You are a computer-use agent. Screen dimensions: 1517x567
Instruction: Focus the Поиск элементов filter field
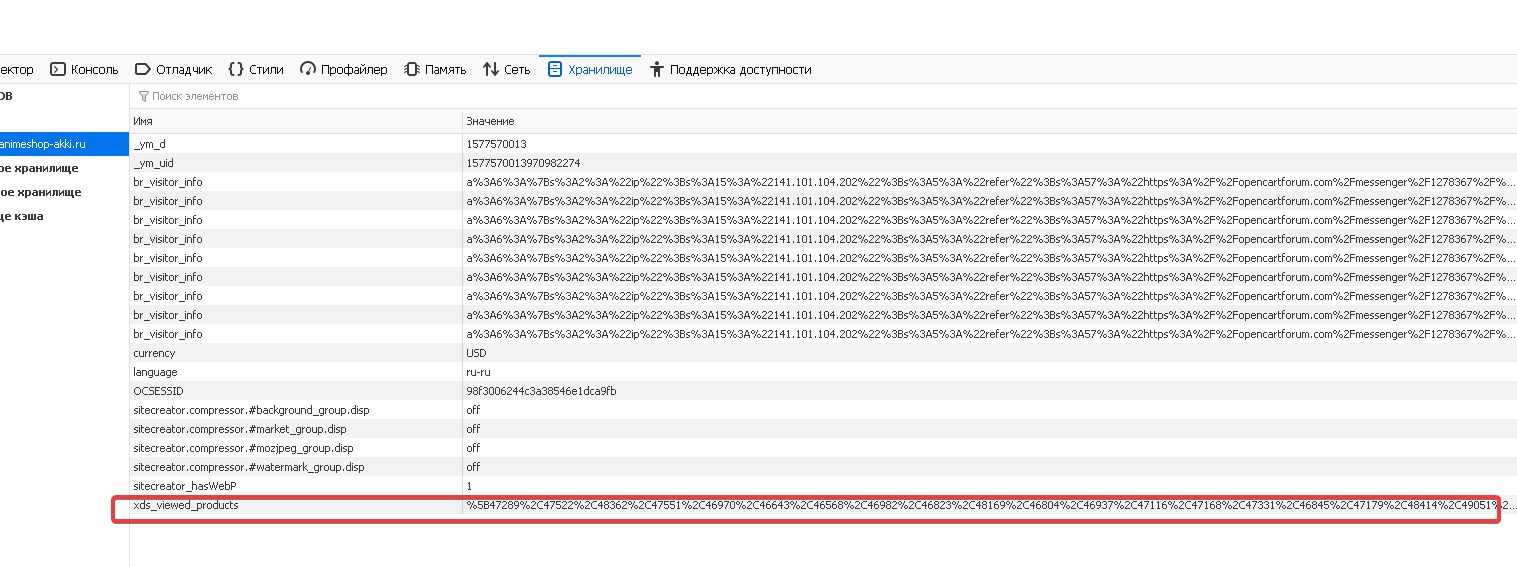coord(823,97)
